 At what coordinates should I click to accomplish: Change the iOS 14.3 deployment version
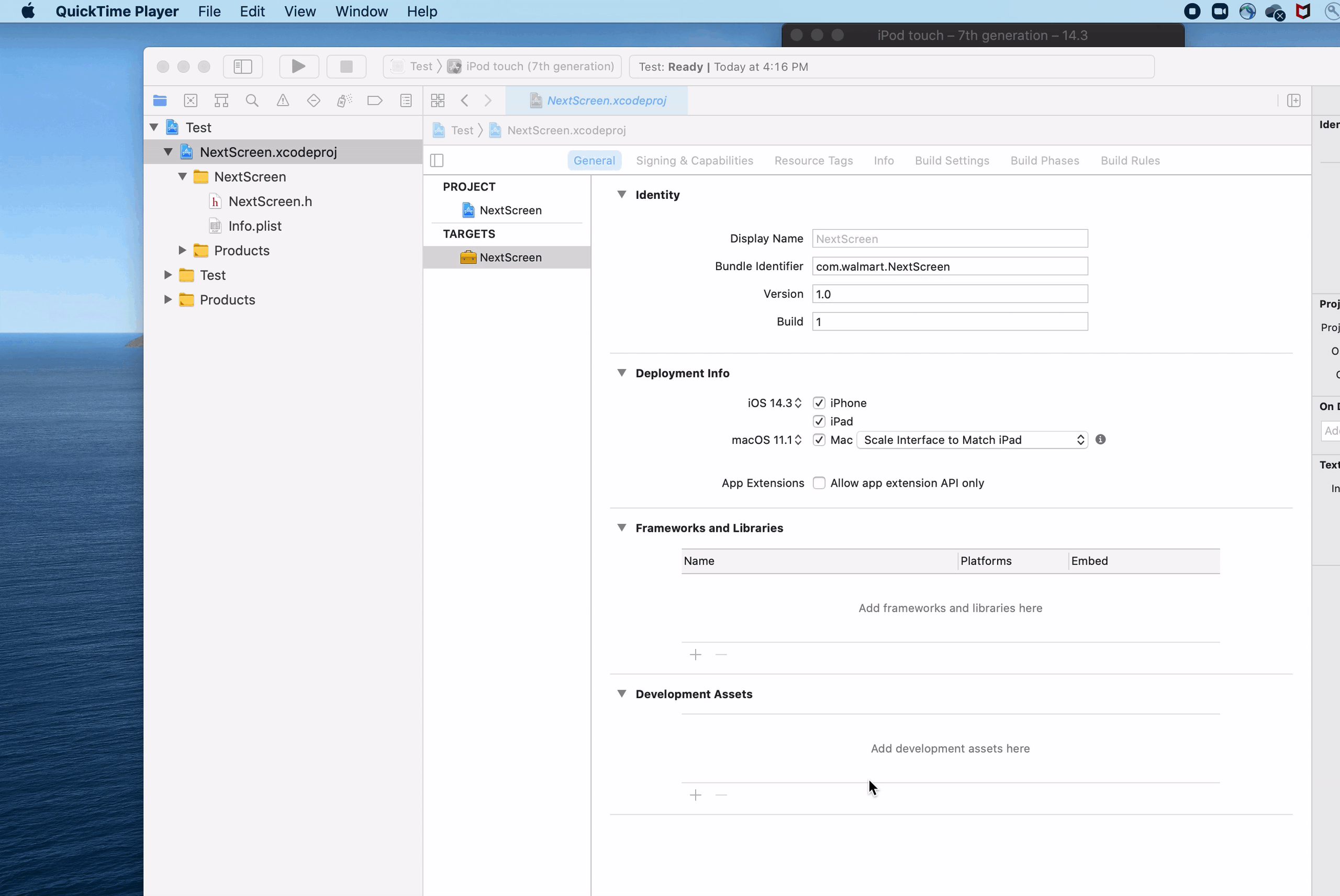774,403
